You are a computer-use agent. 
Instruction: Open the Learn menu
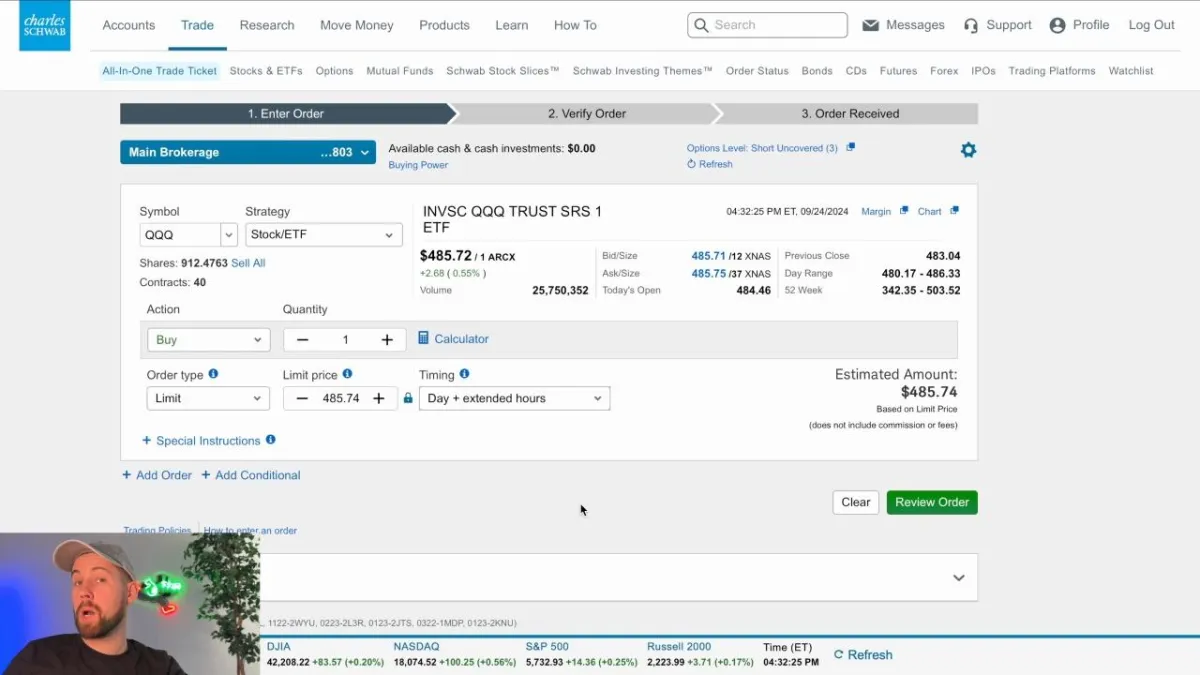tap(512, 25)
